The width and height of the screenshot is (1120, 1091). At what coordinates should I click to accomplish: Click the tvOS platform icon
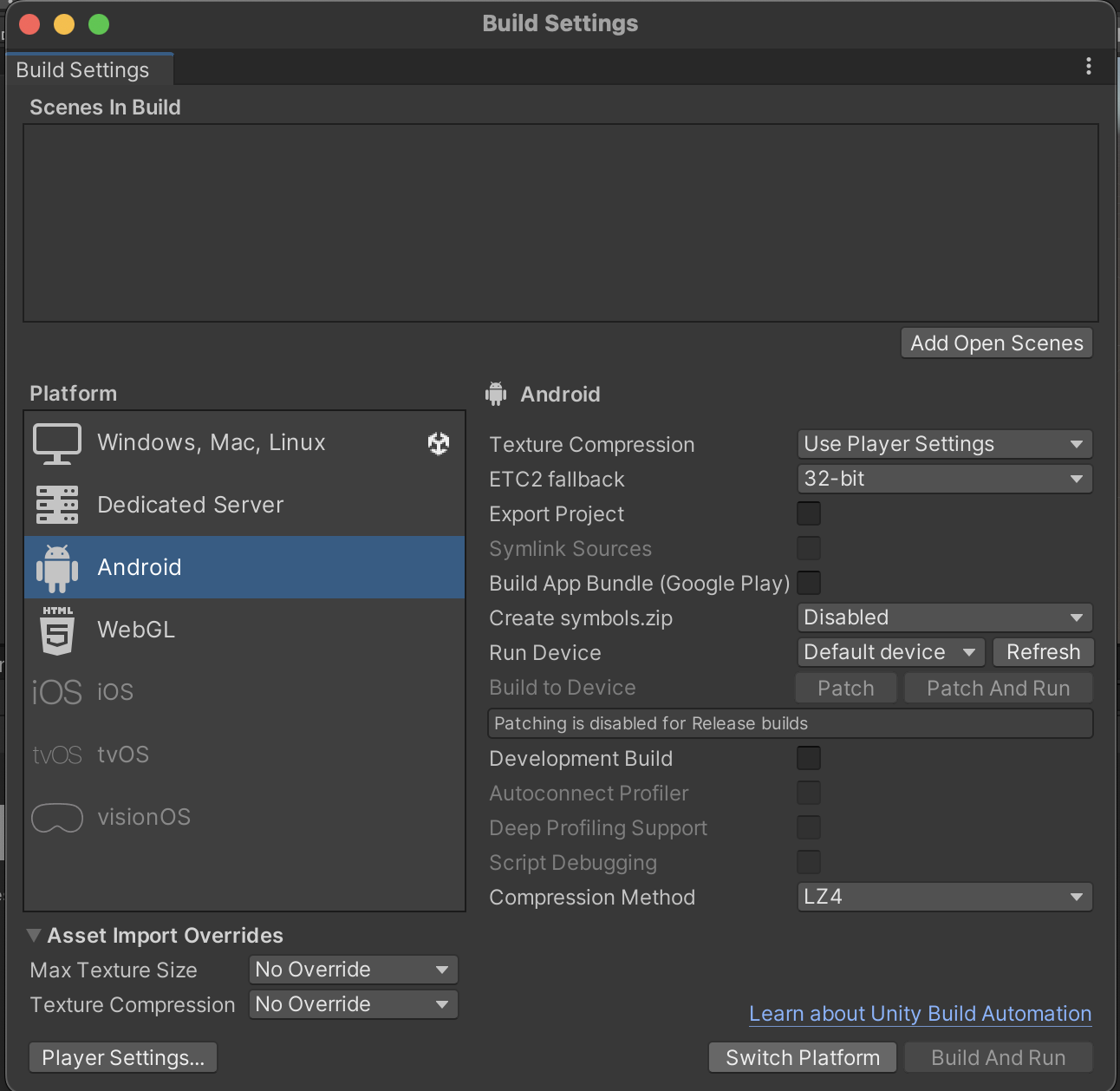57,755
